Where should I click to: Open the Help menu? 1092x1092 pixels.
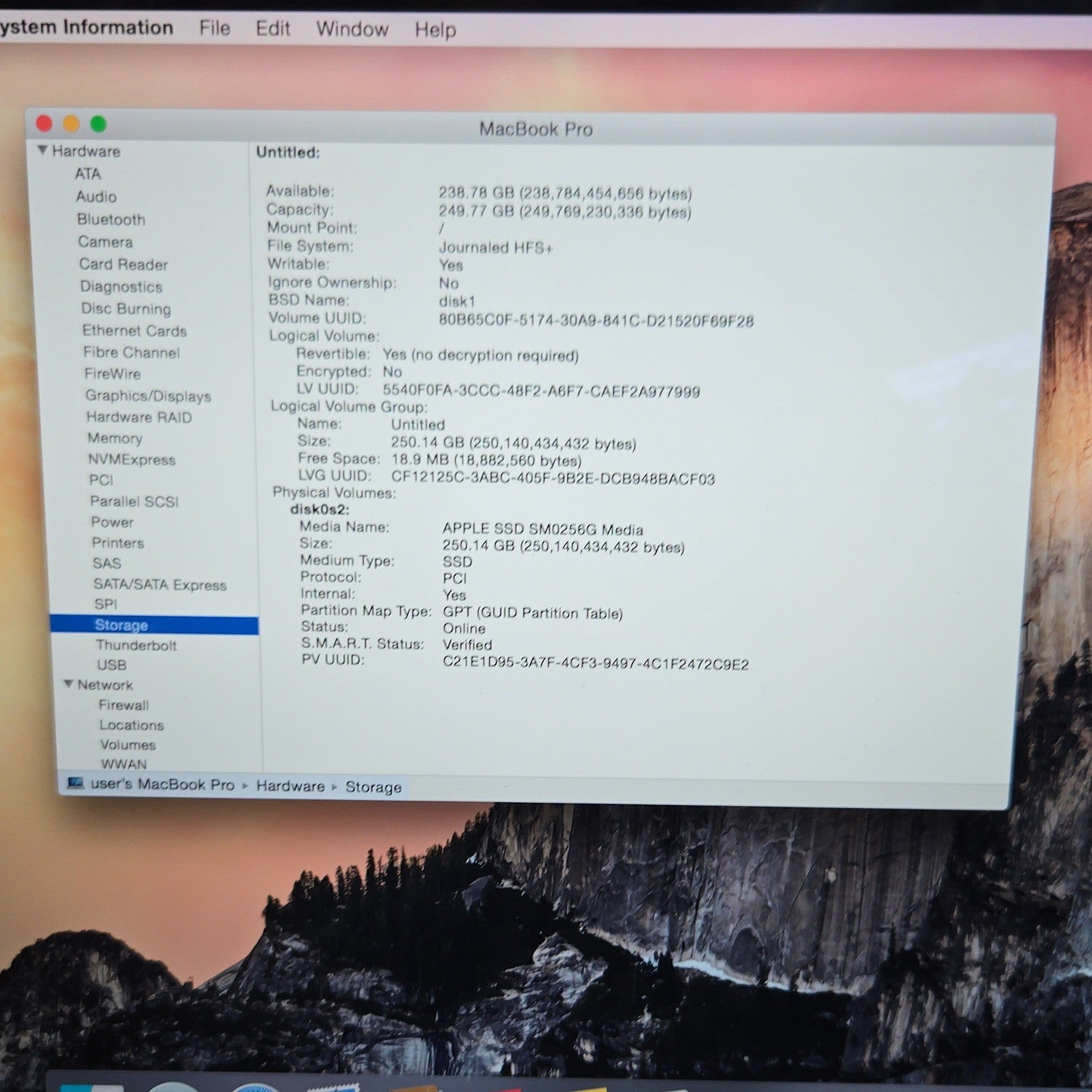pyautogui.click(x=435, y=30)
